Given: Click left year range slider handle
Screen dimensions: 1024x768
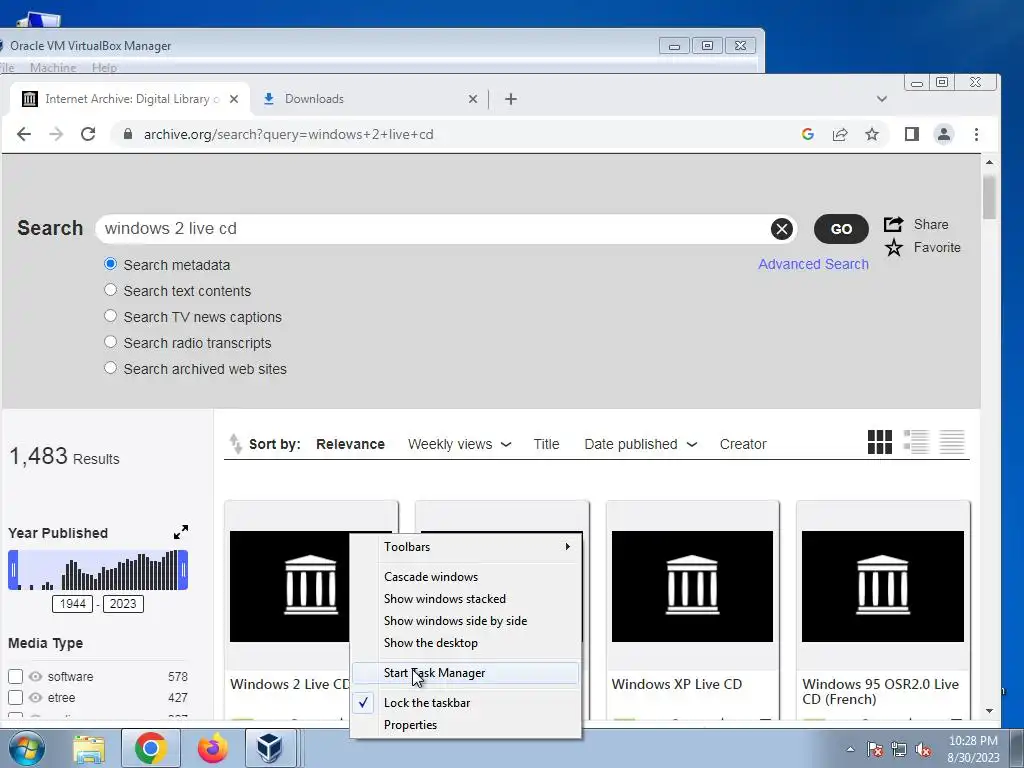Looking at the screenshot, I should (13, 570).
